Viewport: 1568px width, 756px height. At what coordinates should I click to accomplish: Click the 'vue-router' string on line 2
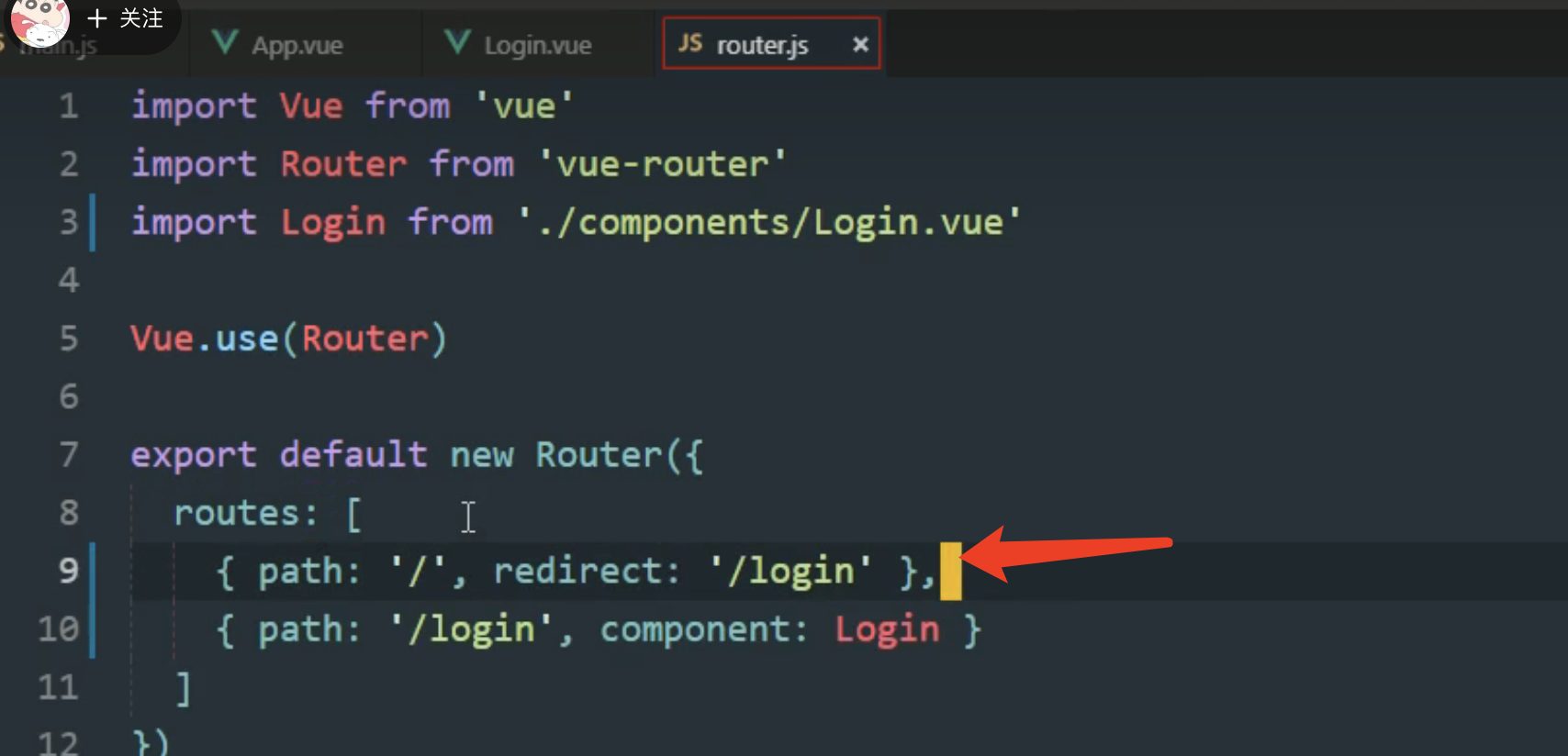tap(662, 164)
